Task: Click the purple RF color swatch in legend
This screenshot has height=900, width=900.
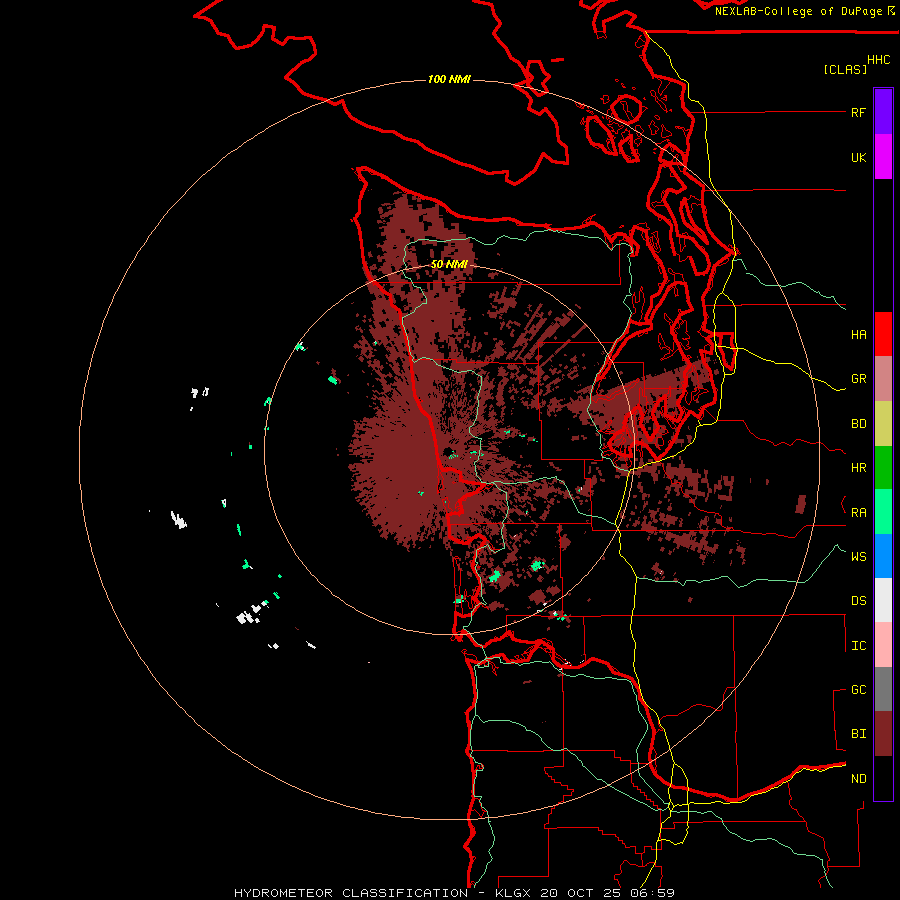Action: 883,111
